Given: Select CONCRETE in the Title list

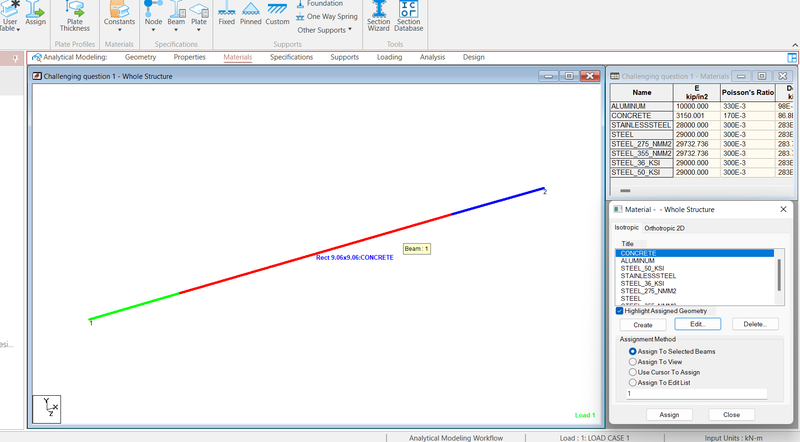Looking at the screenshot, I should pyautogui.click(x=694, y=253).
